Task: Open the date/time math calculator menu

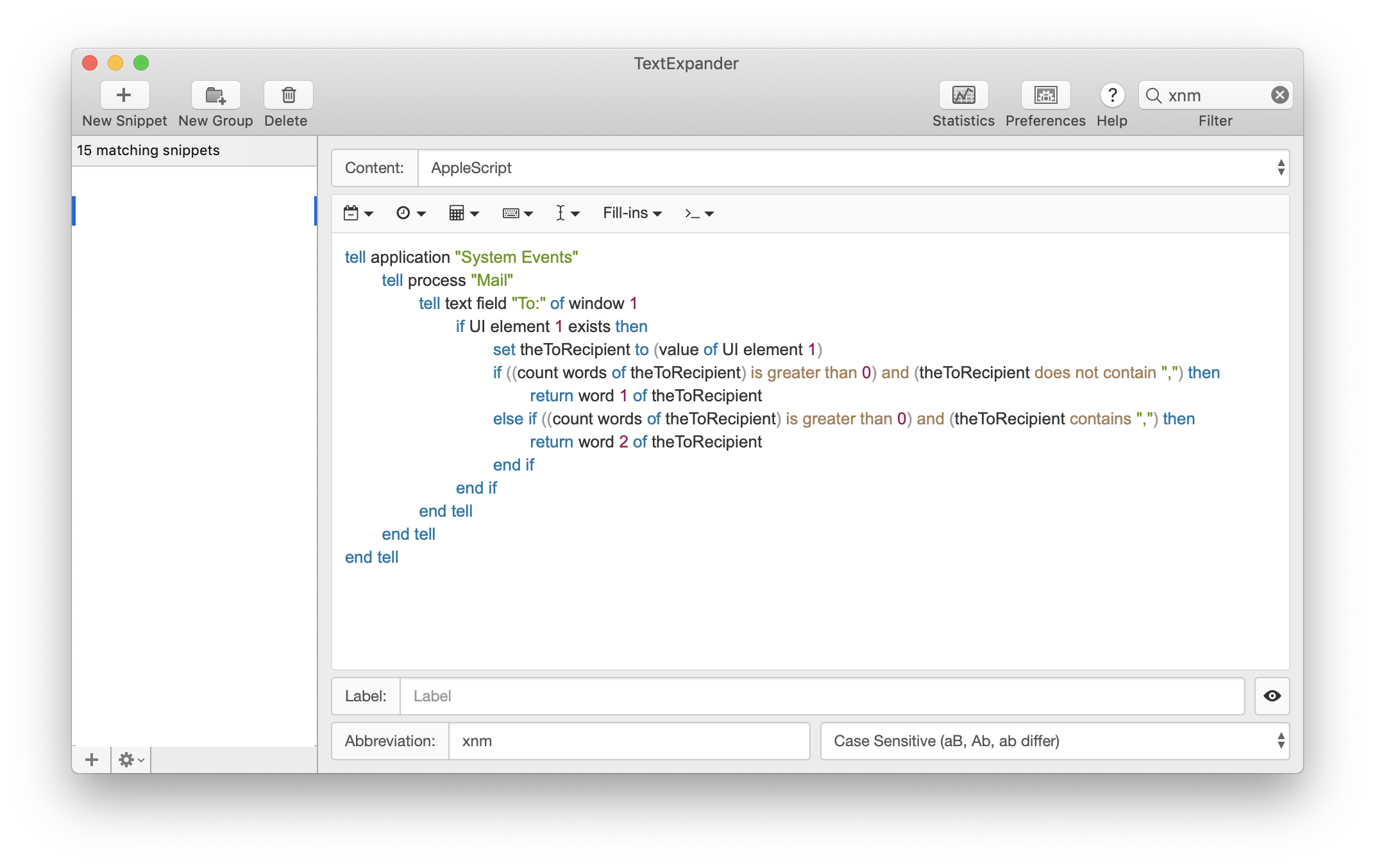Action: pos(464,213)
